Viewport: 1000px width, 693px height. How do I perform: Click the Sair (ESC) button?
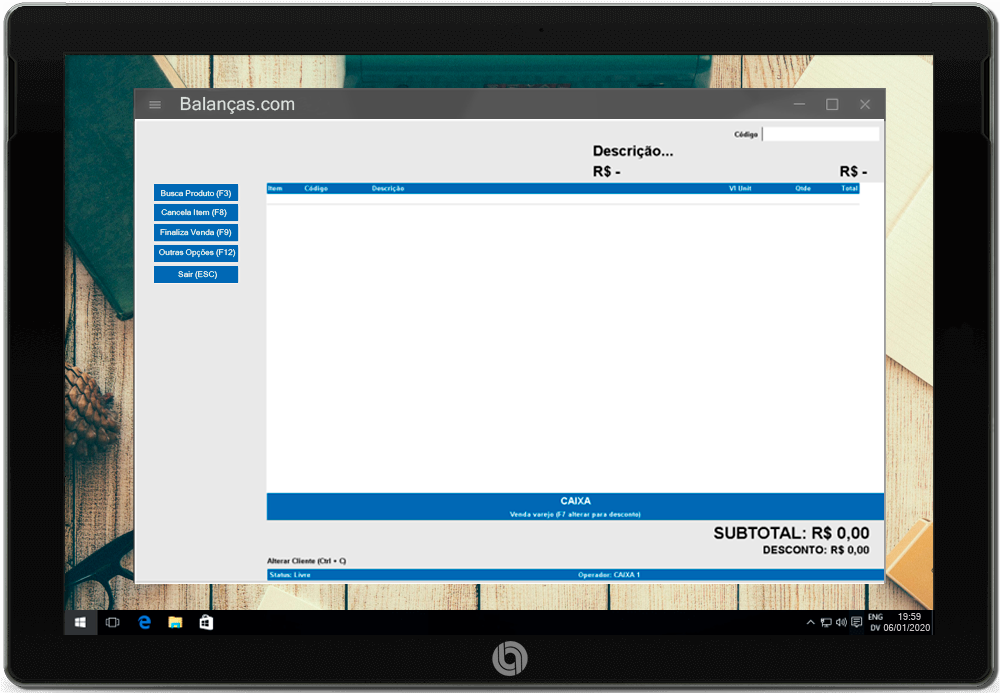(196, 274)
